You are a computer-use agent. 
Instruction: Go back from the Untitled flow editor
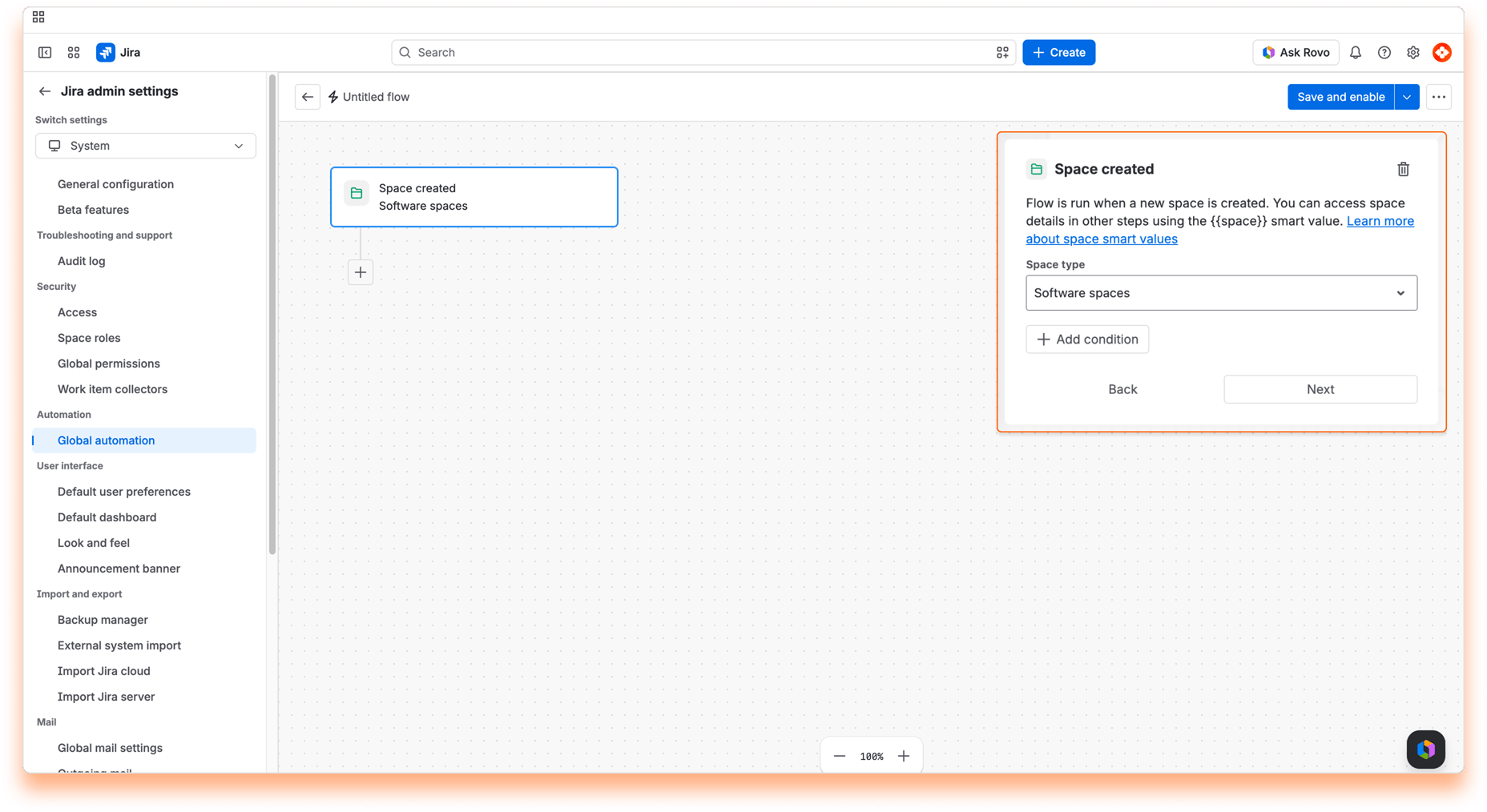pyautogui.click(x=308, y=97)
